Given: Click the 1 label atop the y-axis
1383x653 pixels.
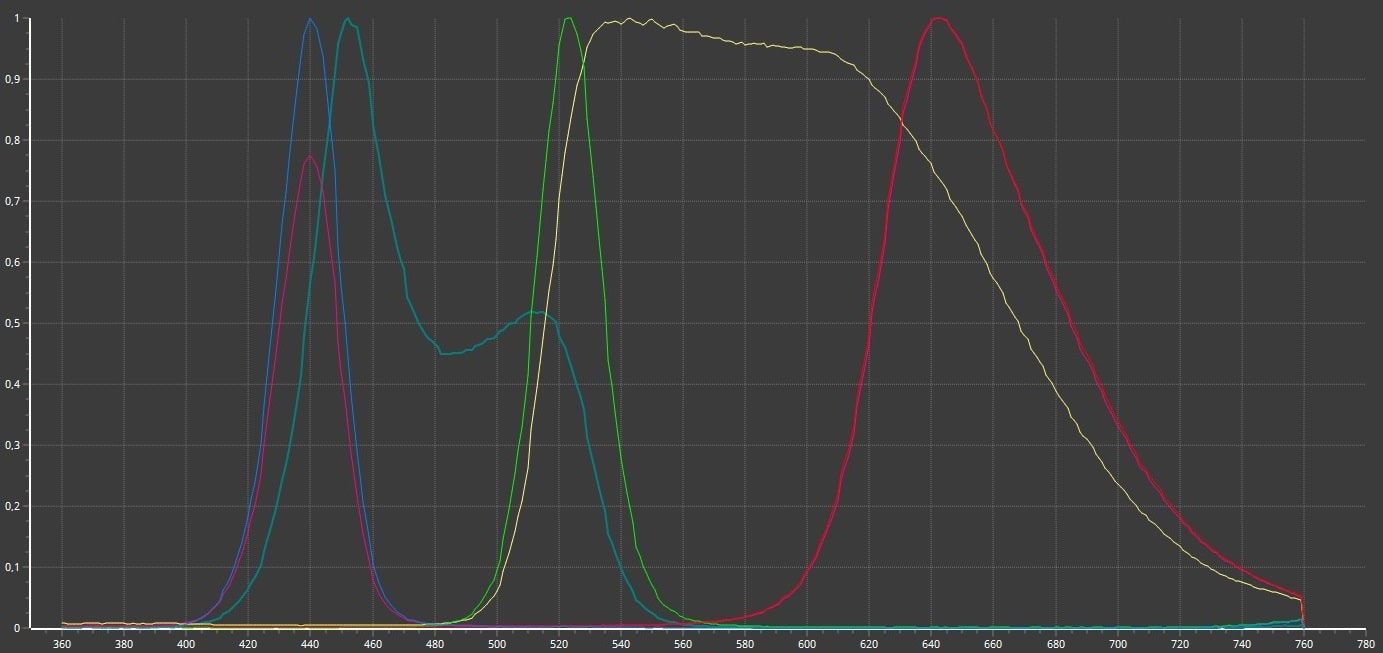Looking at the screenshot, I should click(x=17, y=18).
